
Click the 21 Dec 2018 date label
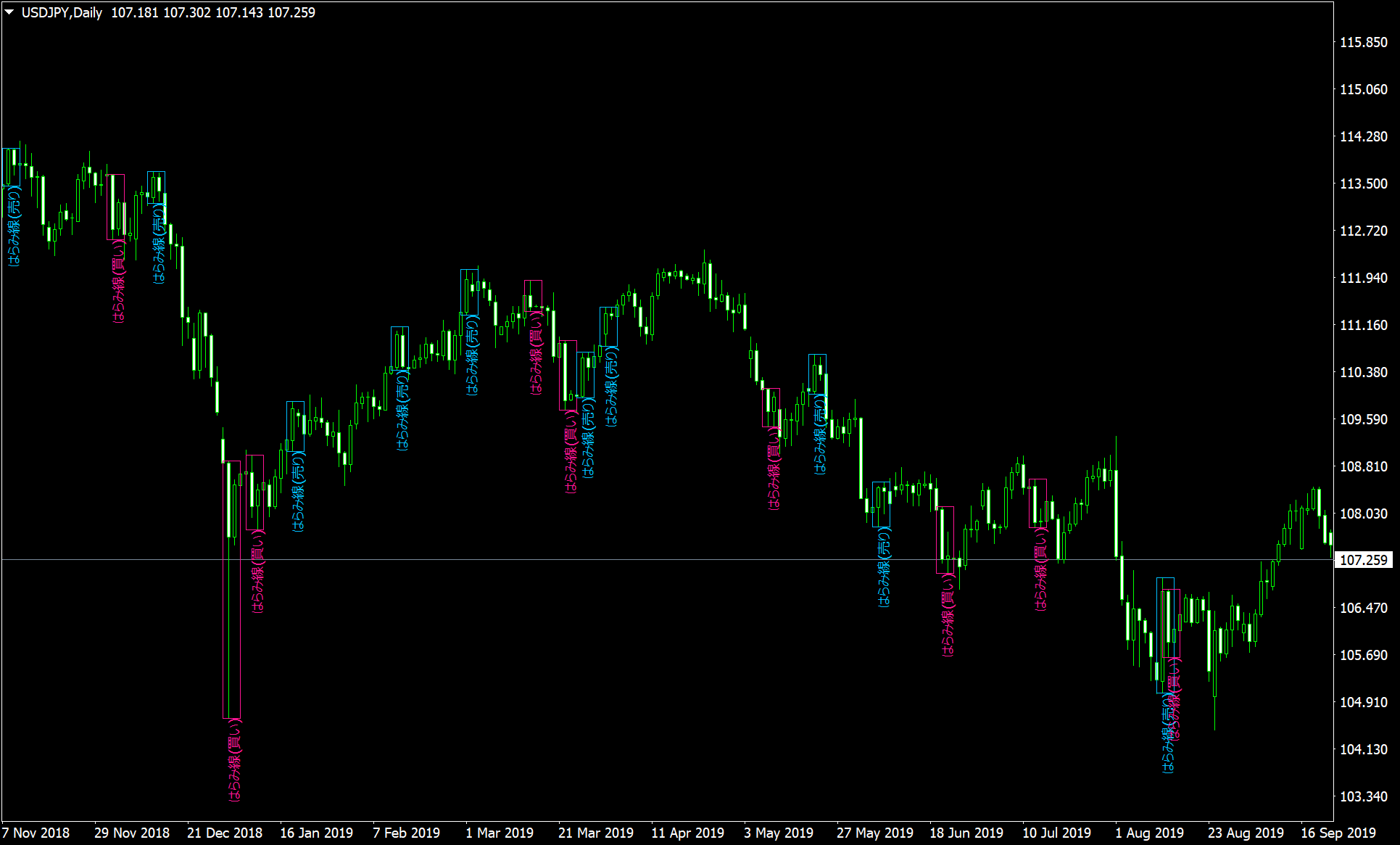pyautogui.click(x=223, y=833)
